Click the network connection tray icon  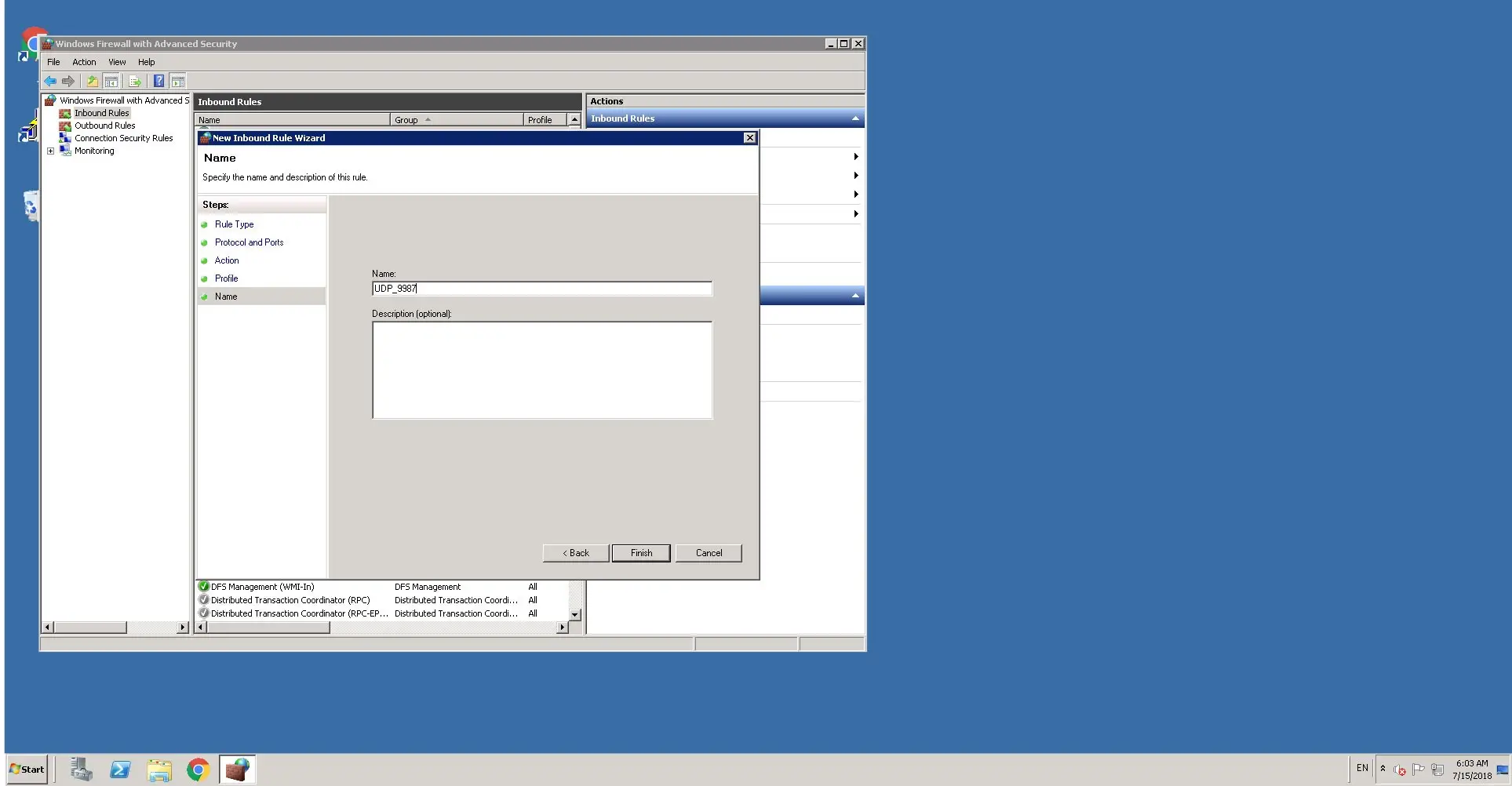coord(1437,770)
